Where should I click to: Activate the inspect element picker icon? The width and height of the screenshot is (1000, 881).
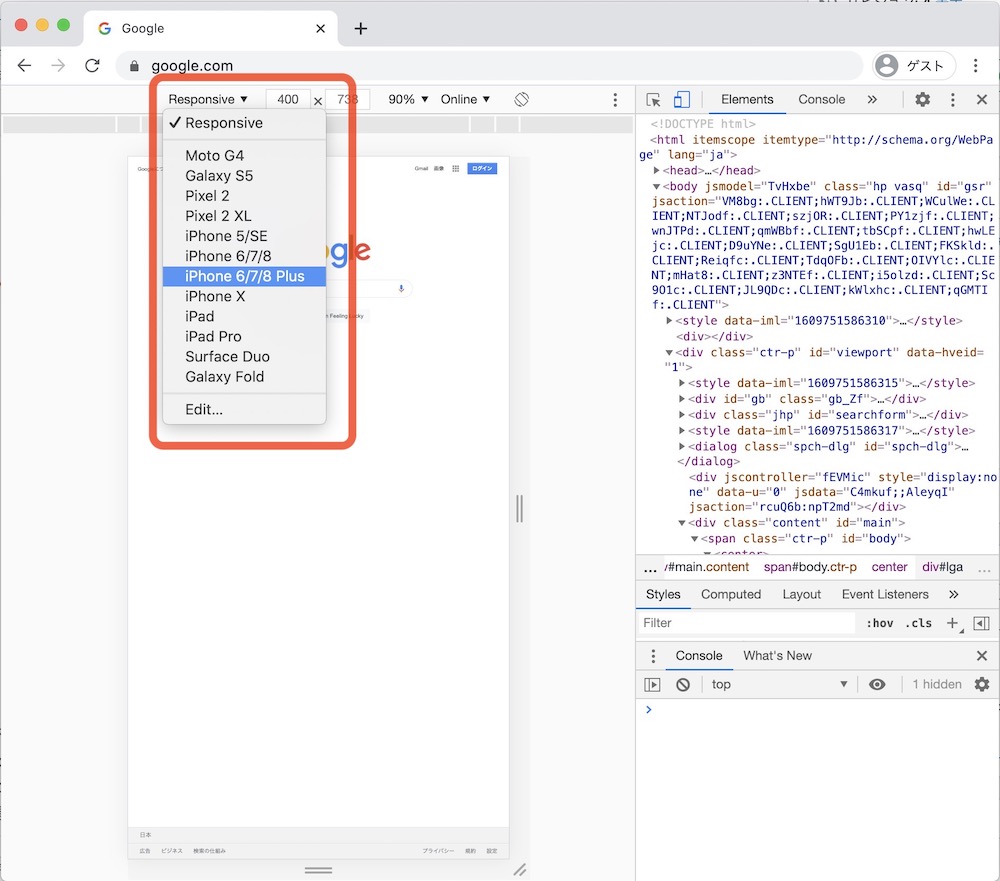tap(653, 100)
